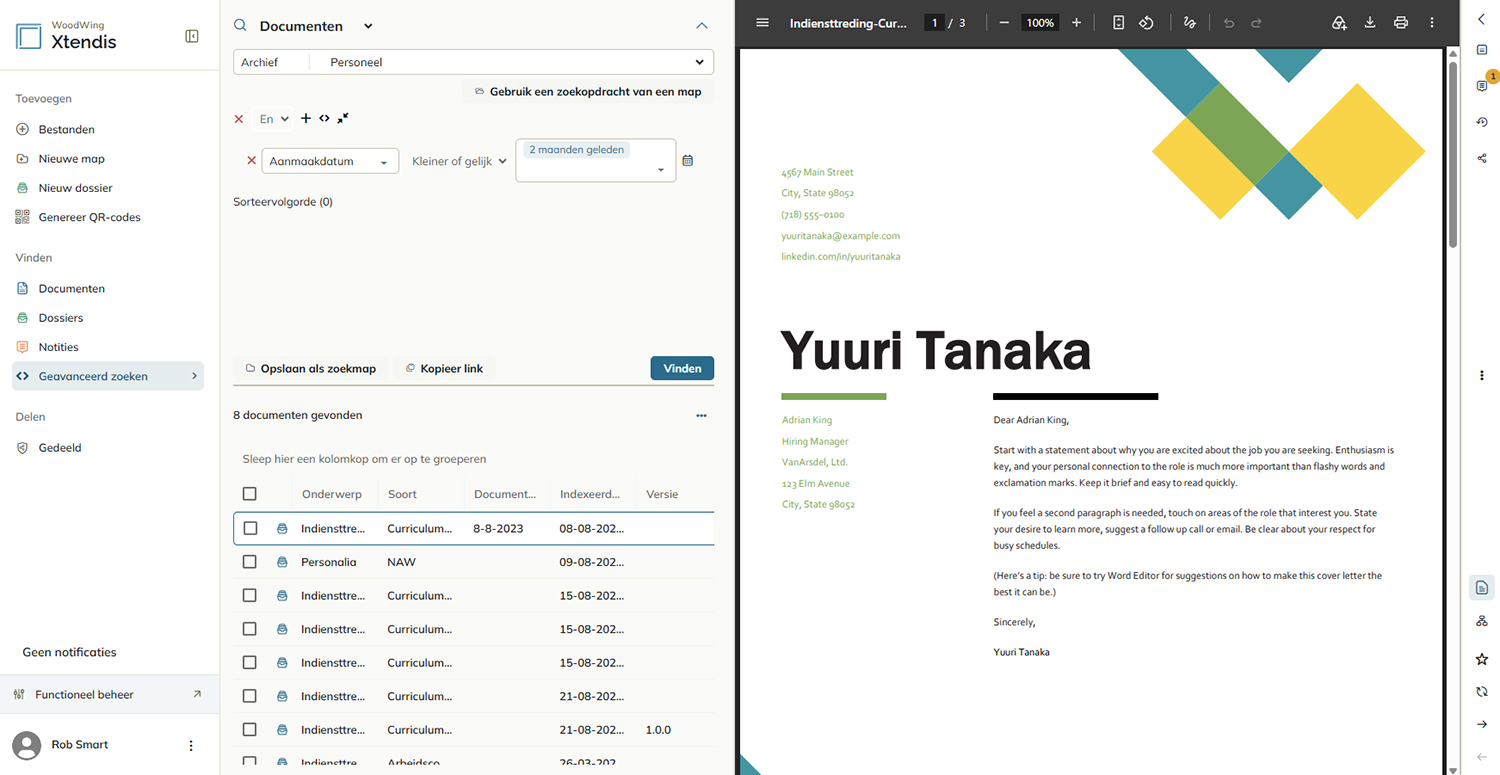This screenshot has height=775, width=1500.
Task: Click the refresh icon in right rail
Action: tap(1482, 691)
